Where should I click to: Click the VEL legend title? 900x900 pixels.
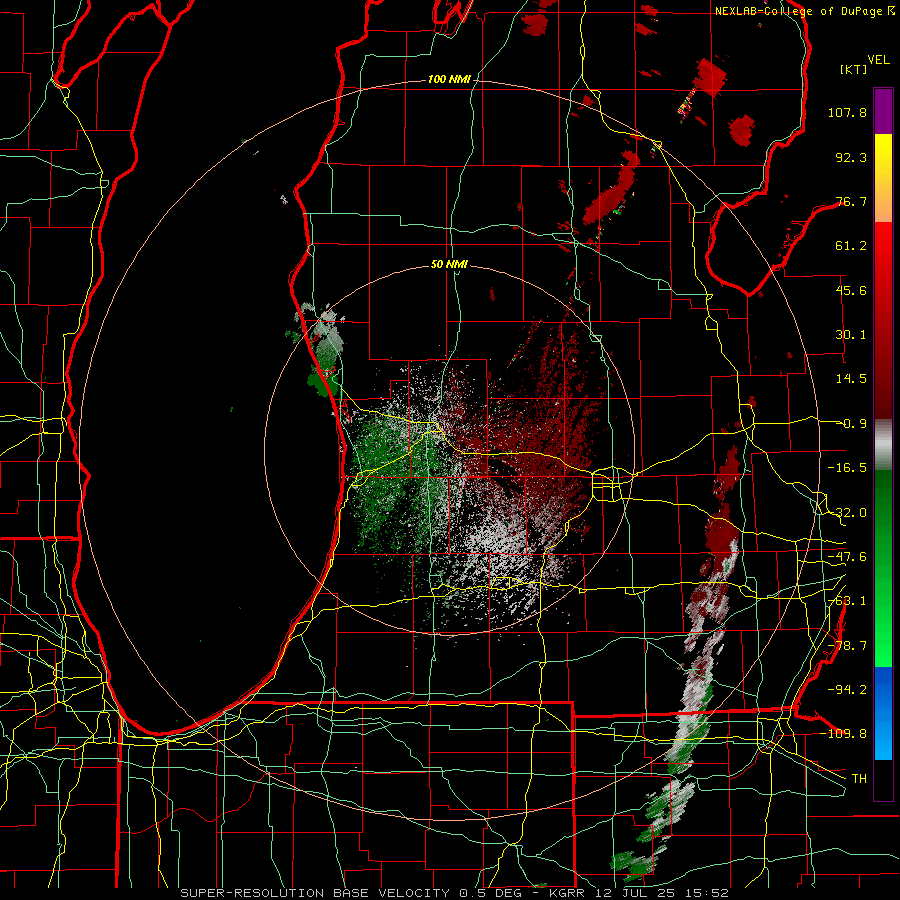click(x=878, y=60)
